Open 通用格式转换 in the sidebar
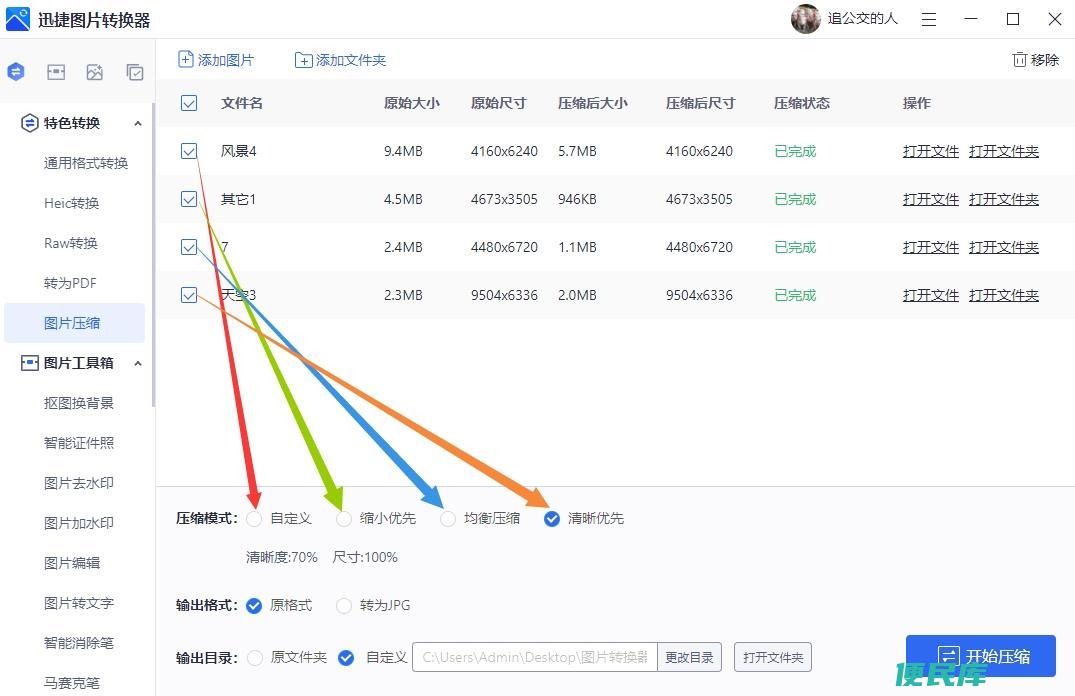 [86, 163]
